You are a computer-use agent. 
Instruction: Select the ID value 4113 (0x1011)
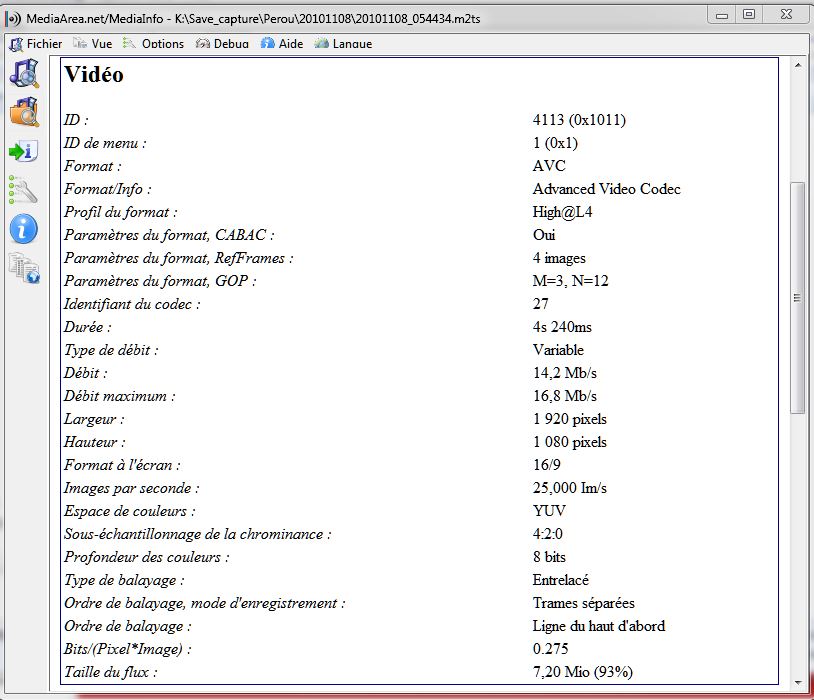[x=579, y=120]
